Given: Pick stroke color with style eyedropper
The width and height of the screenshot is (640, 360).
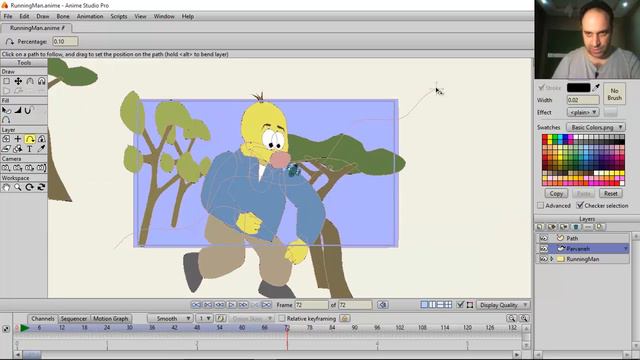Looking at the screenshot, I should click(x=596, y=87).
